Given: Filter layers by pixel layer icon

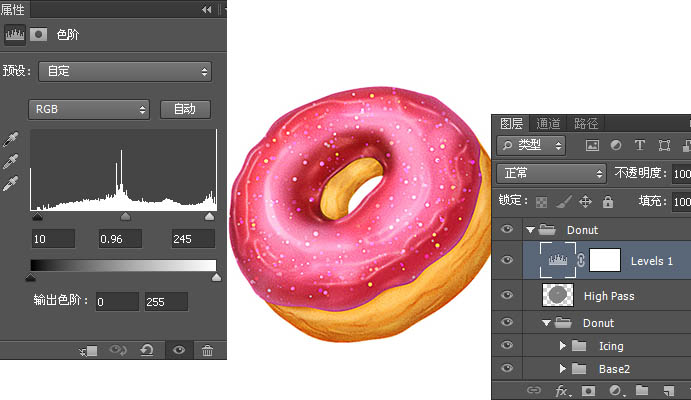Looking at the screenshot, I should tap(592, 145).
